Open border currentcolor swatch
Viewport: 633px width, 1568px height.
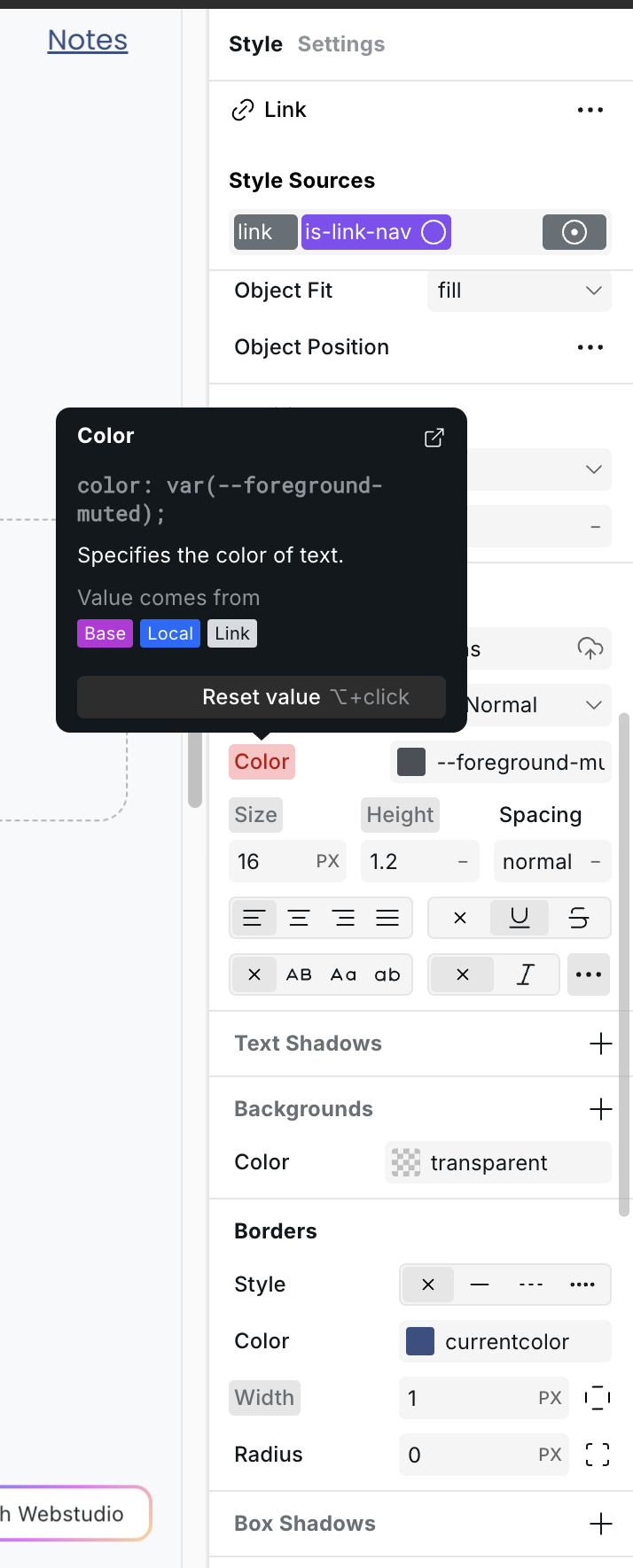pyautogui.click(x=420, y=1341)
